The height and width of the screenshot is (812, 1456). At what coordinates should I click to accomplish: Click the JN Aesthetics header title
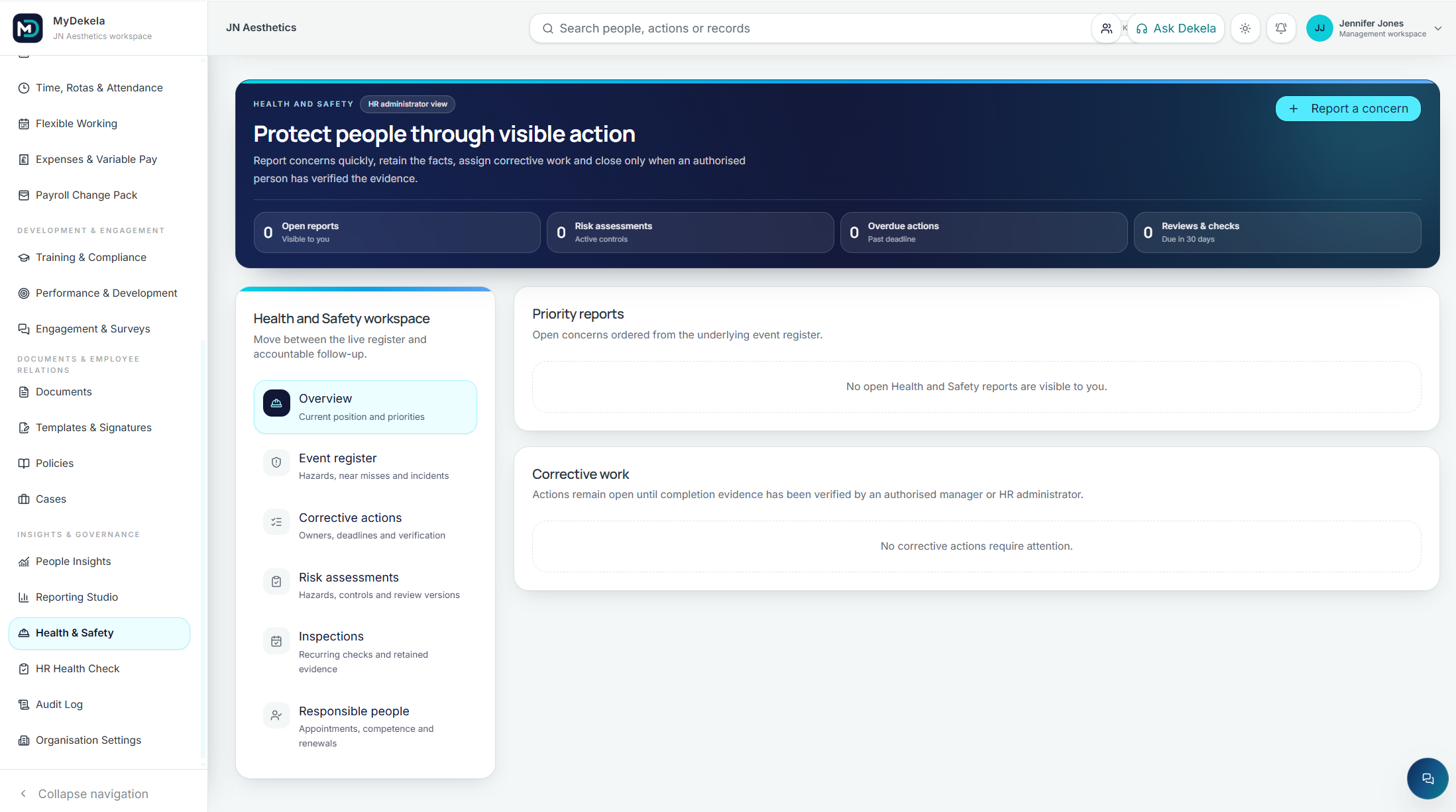click(261, 28)
